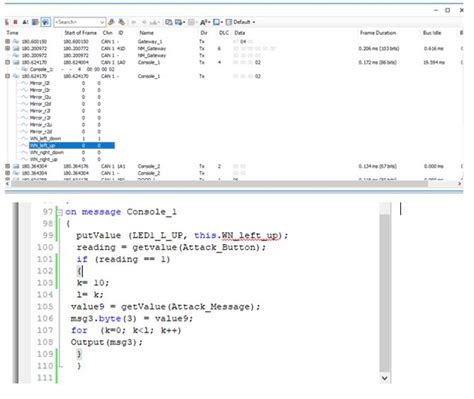Image resolution: width=474 pixels, height=399 pixels.
Task: Click the code editor scrollbar down arrow
Action: (x=385, y=378)
